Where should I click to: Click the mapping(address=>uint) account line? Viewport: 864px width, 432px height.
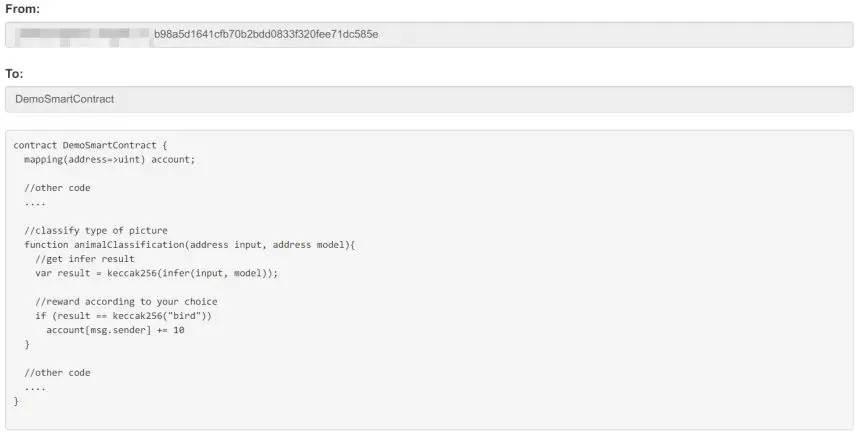(110, 159)
